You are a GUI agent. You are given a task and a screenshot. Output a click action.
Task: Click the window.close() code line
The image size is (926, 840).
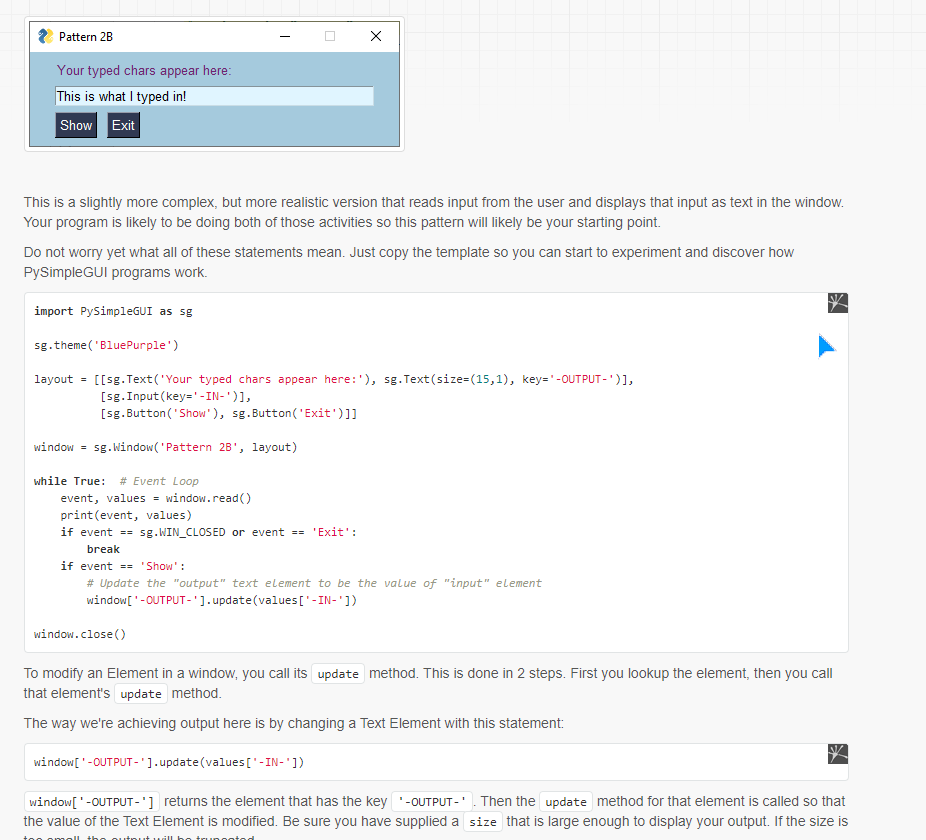pos(77,633)
